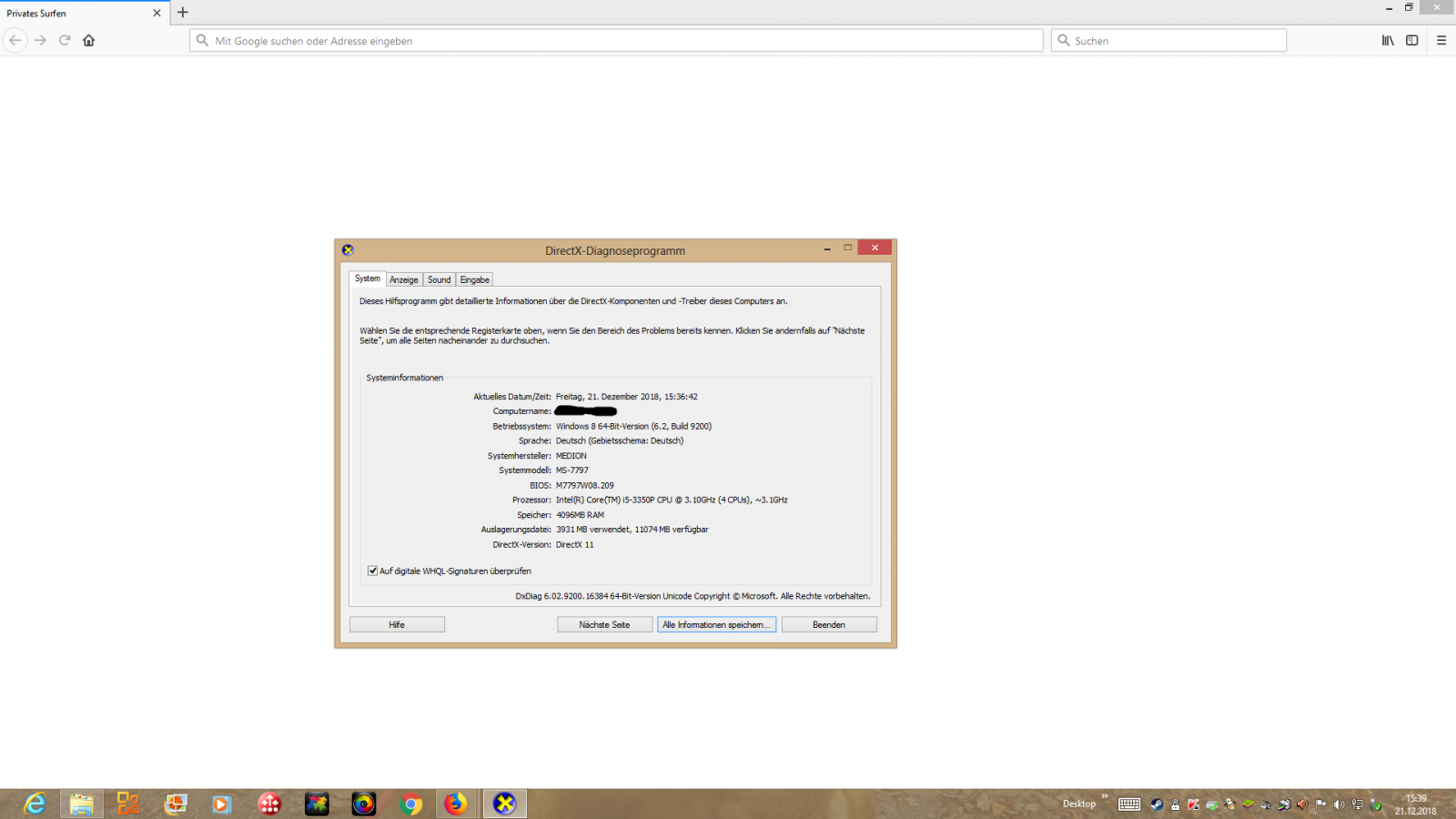
Task: Focus the Suchen search field
Action: 1168,40
